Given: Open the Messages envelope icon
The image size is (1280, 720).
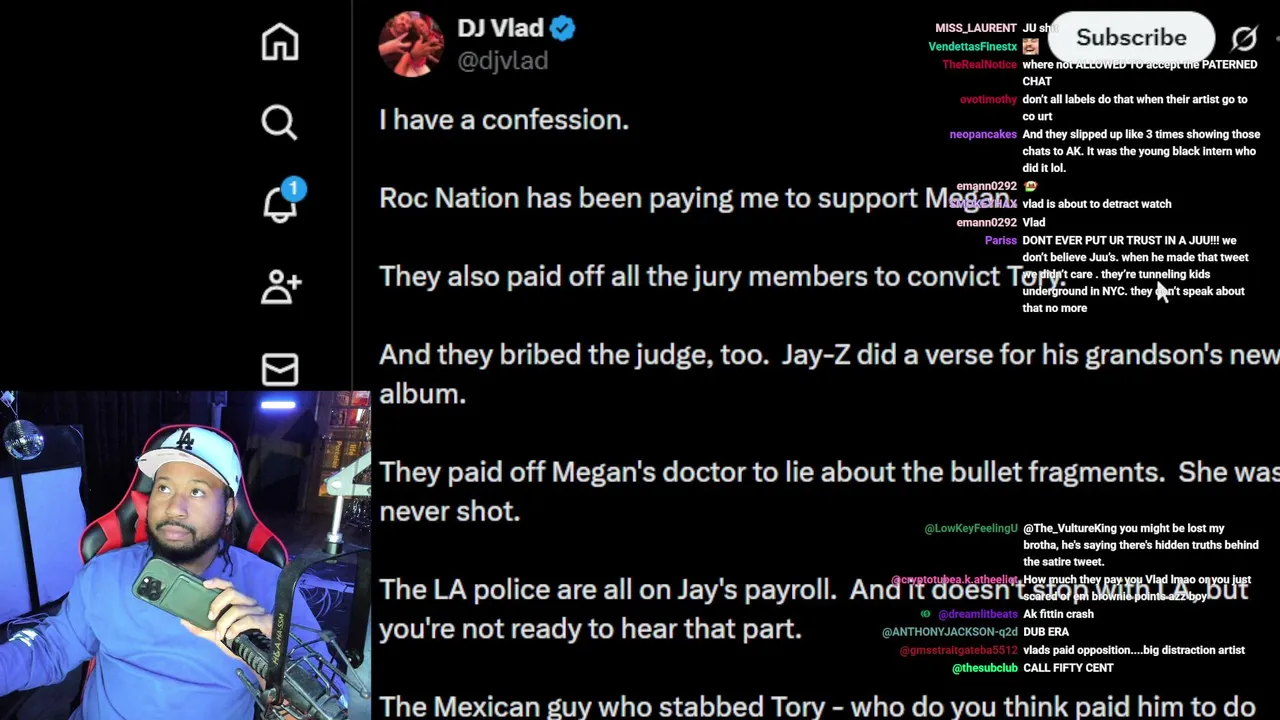Looking at the screenshot, I should coord(280,369).
